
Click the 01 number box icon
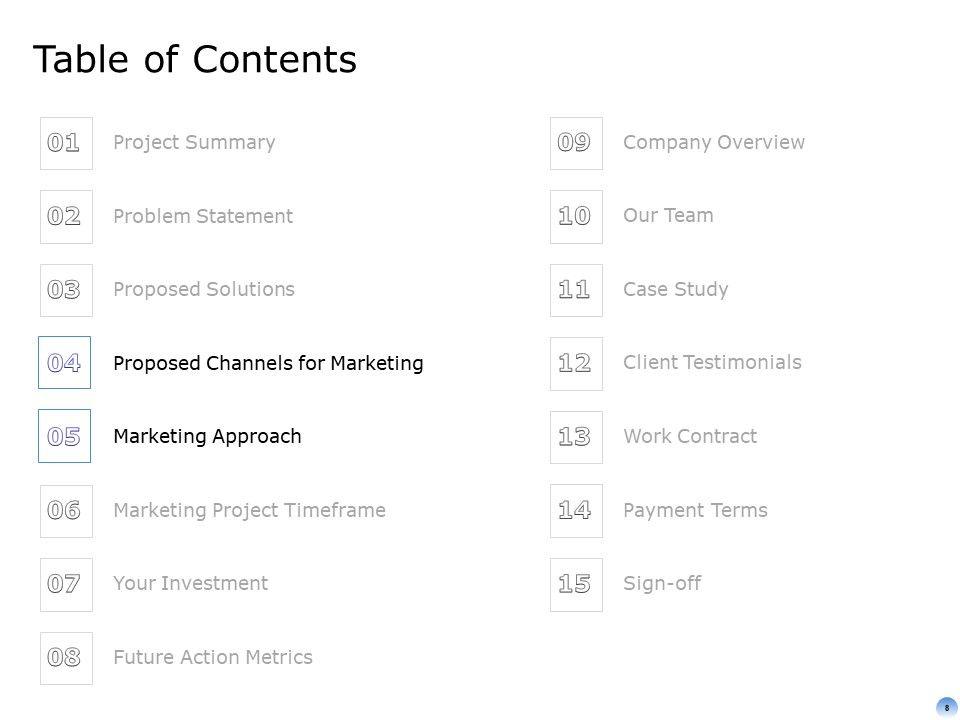pos(66,143)
